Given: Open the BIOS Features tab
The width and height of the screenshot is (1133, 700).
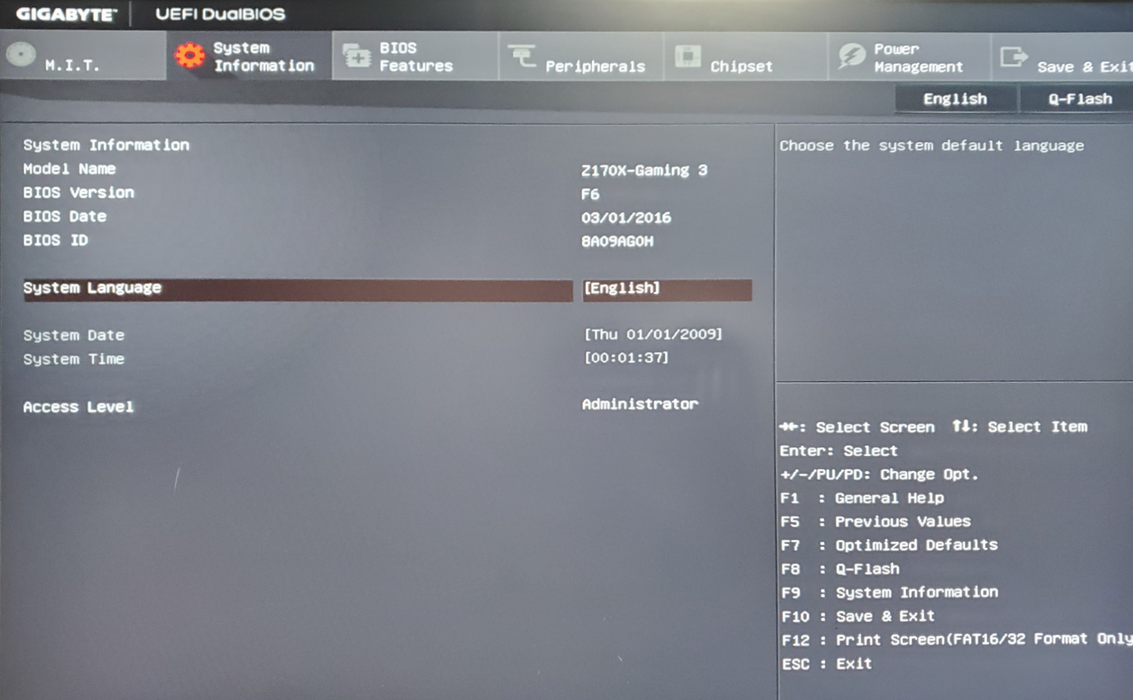Looking at the screenshot, I should [415, 56].
